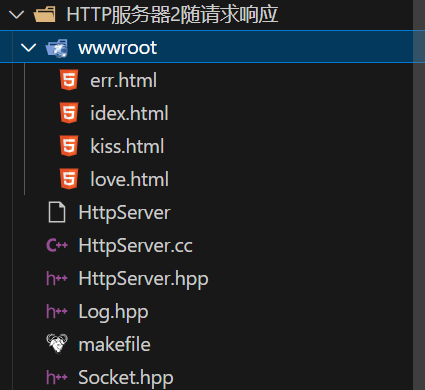The width and height of the screenshot is (425, 390).
Task: Click the h++ icon beside Socket.hpp
Action: click(57, 377)
